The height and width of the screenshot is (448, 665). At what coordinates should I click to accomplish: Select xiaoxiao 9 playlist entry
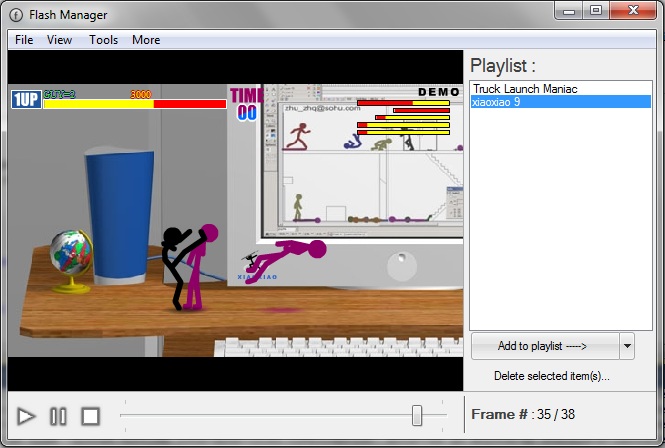(x=561, y=102)
